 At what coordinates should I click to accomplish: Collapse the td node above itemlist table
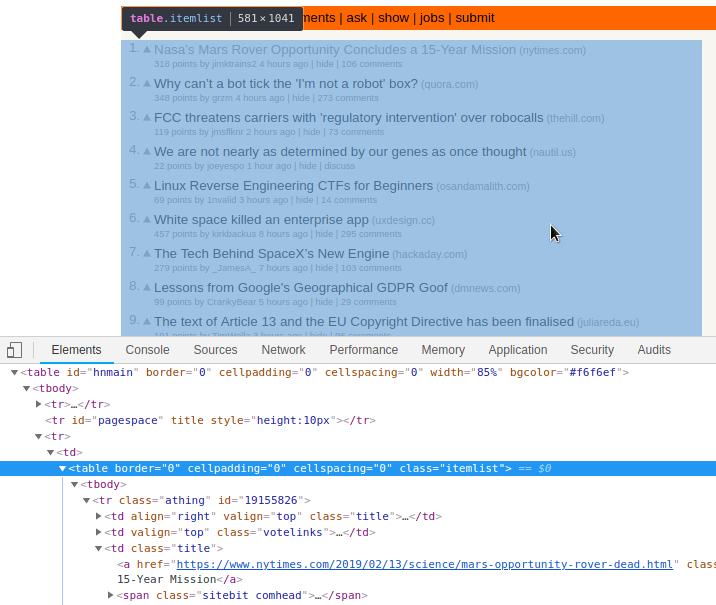(x=50, y=453)
